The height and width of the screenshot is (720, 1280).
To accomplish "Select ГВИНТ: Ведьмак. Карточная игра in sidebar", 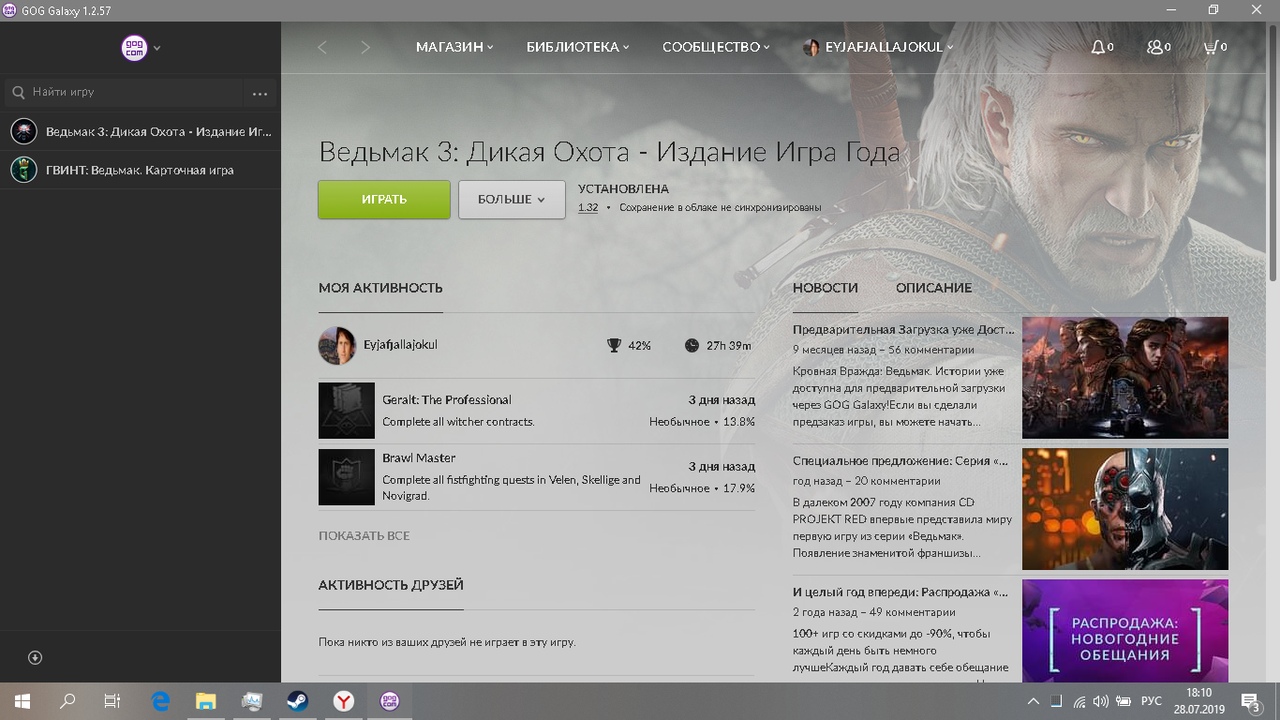I will coord(140,170).
